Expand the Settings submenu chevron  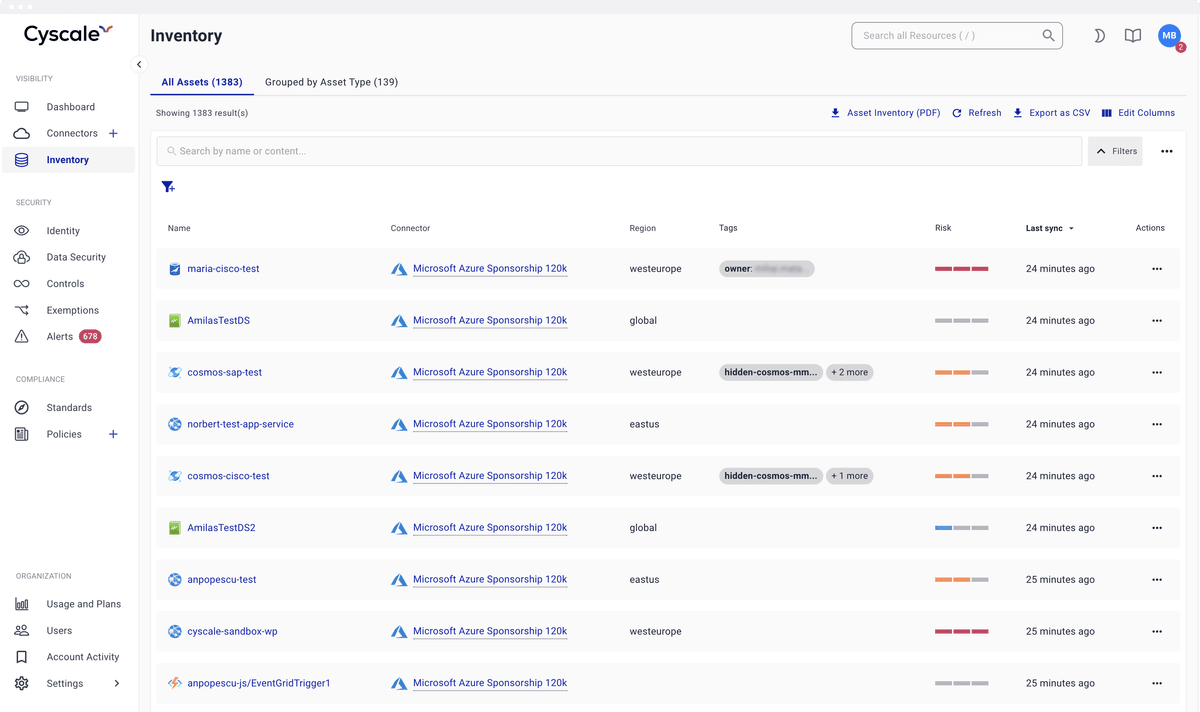coord(117,683)
